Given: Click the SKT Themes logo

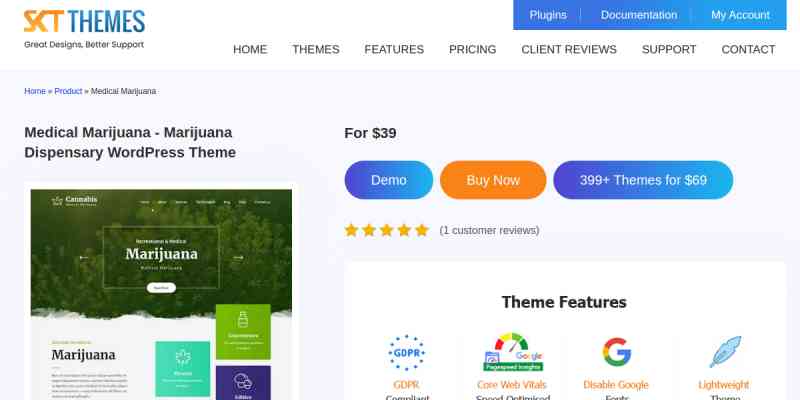Looking at the screenshot, I should click(84, 29).
